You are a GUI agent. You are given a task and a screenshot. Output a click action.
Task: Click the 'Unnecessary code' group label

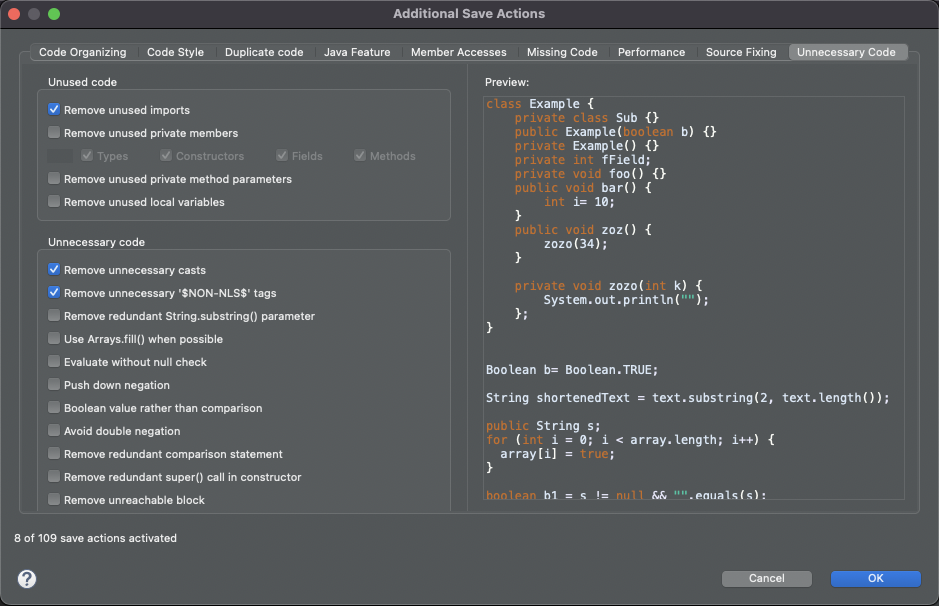96,242
